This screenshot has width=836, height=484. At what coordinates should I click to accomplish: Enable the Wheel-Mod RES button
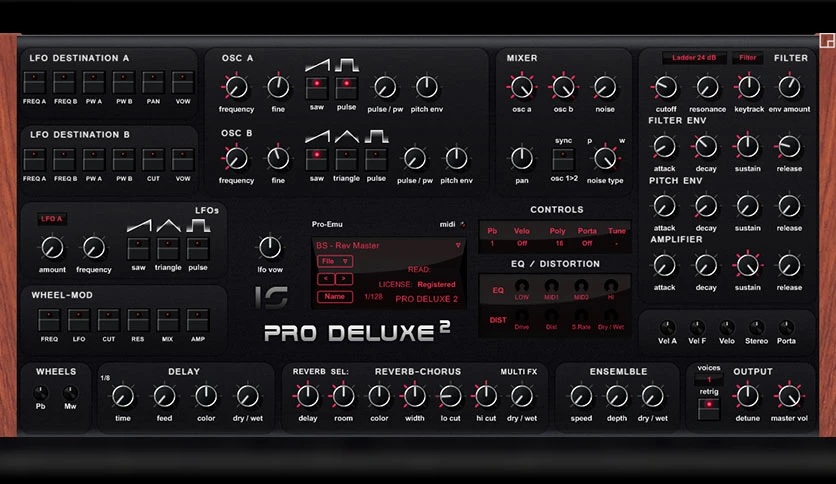(x=138, y=320)
